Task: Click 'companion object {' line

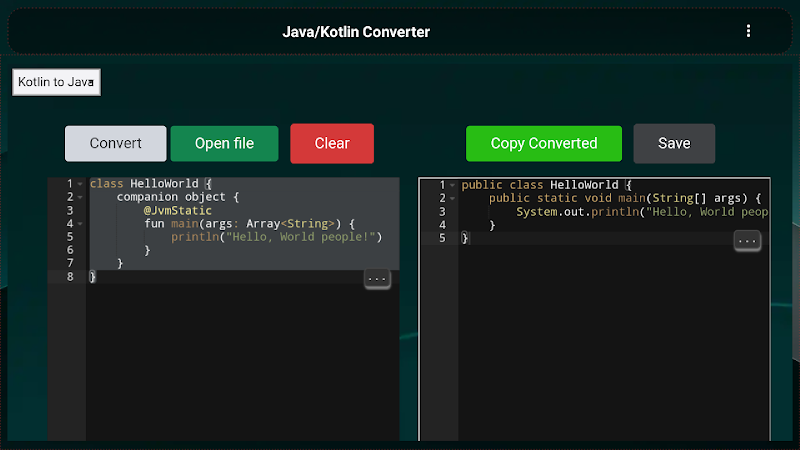Action: (178, 197)
